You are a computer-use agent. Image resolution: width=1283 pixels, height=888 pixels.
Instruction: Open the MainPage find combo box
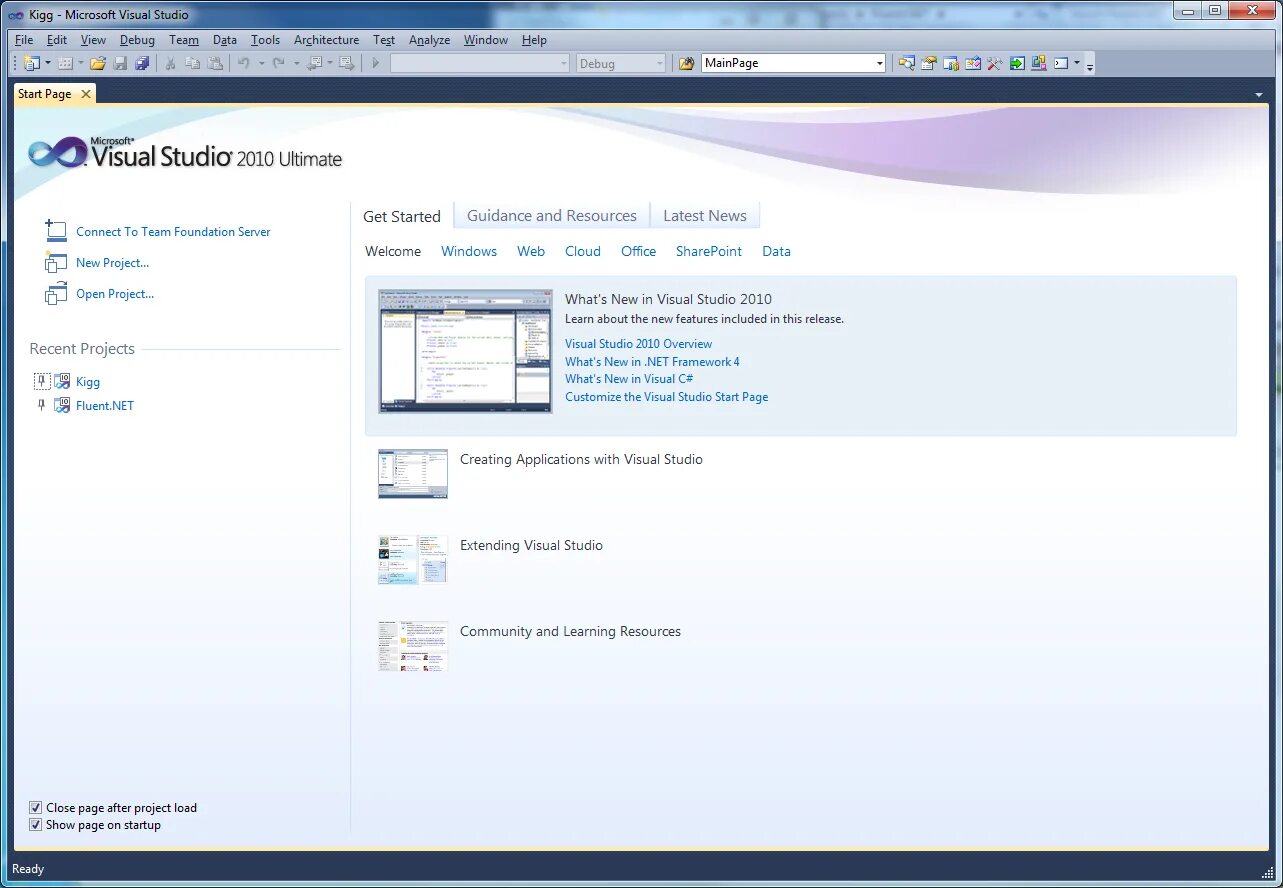click(794, 63)
